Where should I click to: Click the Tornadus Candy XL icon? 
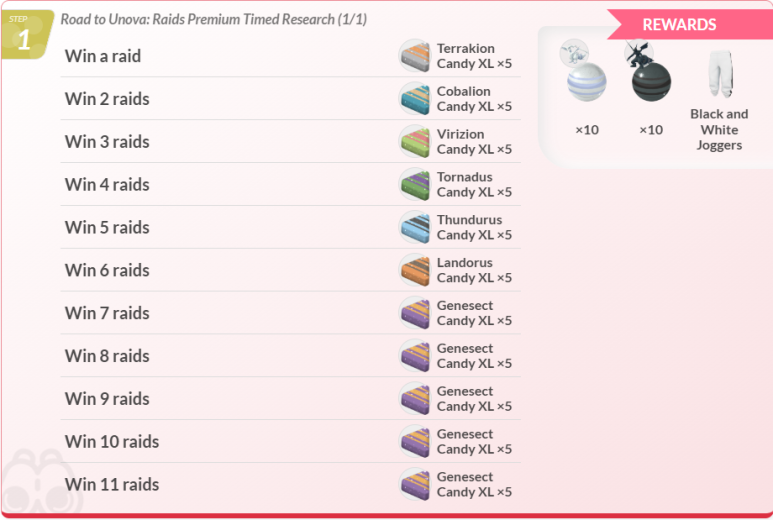point(415,184)
